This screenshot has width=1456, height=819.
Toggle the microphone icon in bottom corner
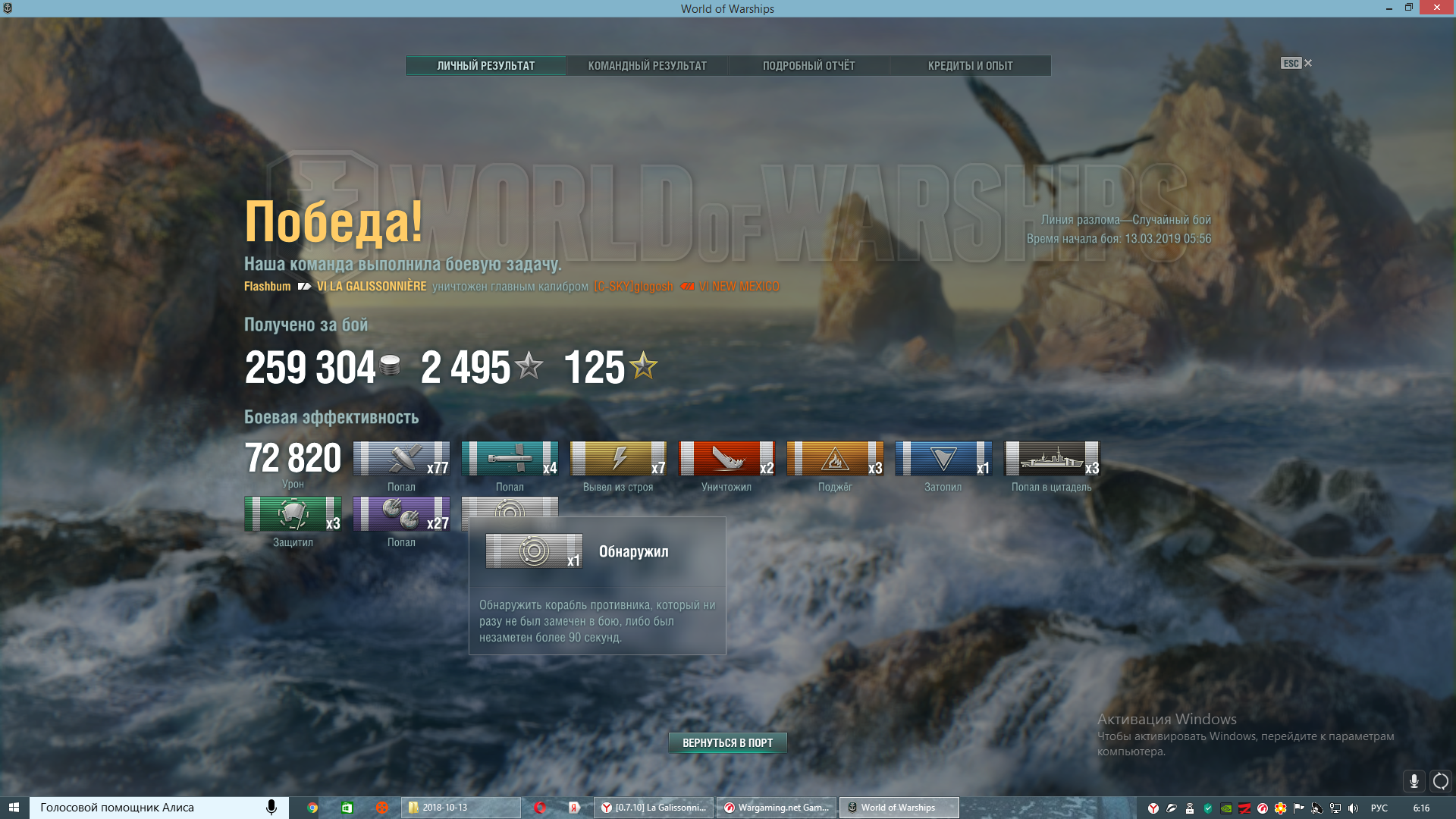click(1414, 780)
